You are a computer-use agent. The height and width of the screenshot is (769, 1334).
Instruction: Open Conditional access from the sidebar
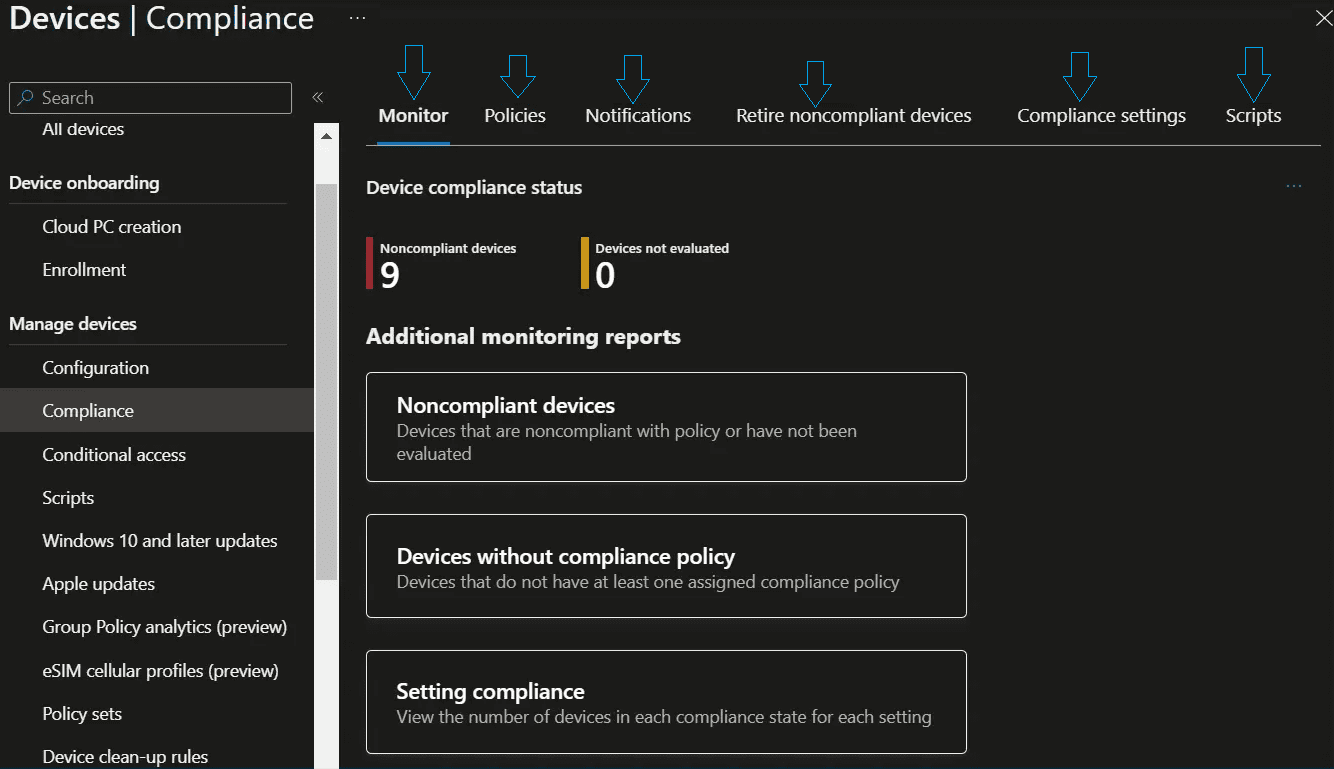[113, 454]
